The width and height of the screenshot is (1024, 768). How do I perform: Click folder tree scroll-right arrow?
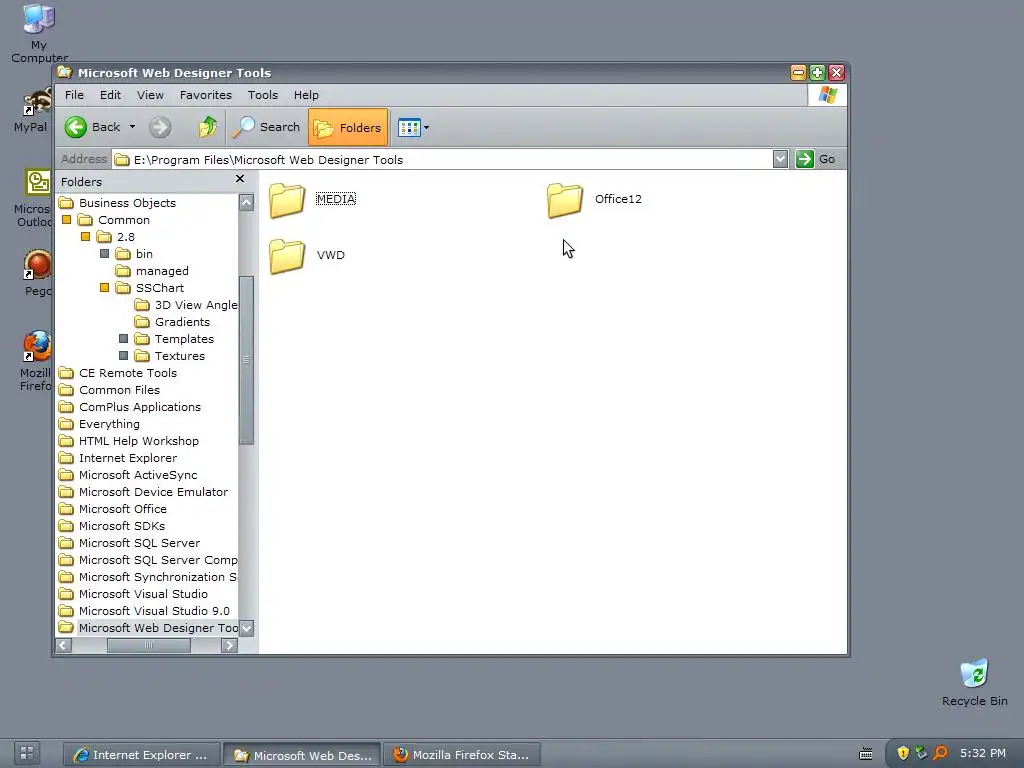229,645
